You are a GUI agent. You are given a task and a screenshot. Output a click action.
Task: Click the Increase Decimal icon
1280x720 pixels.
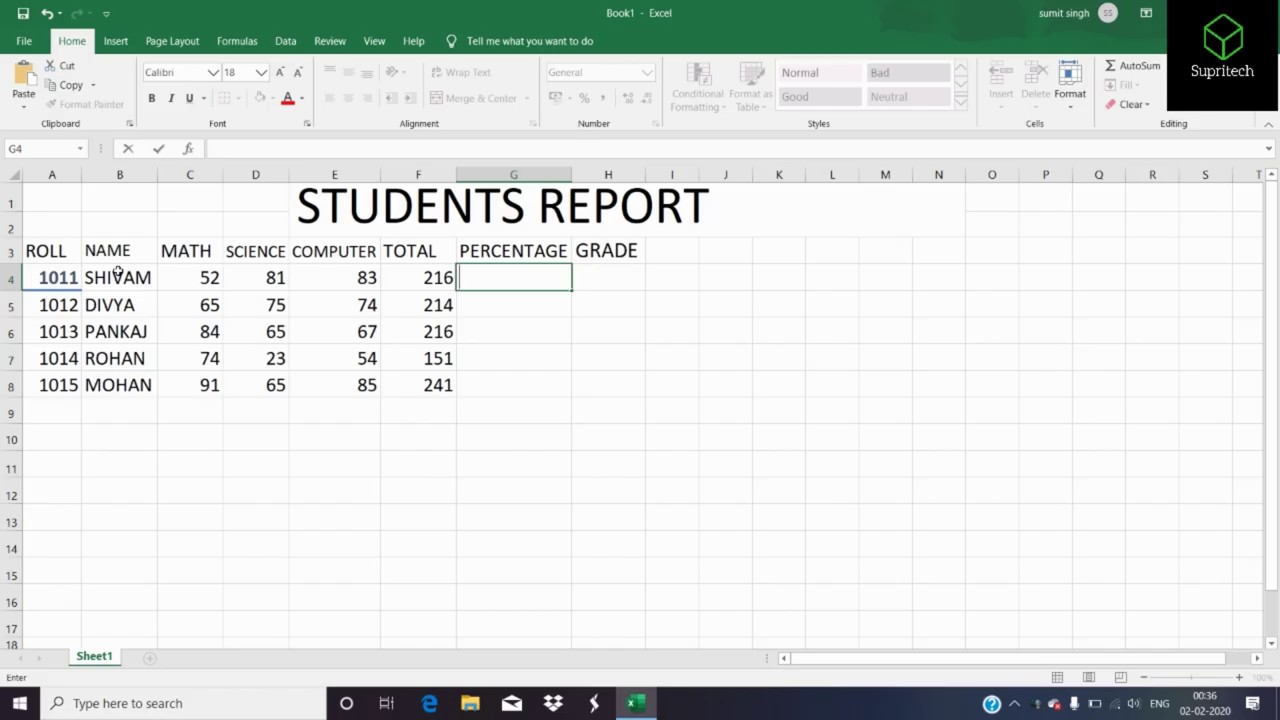click(x=627, y=98)
